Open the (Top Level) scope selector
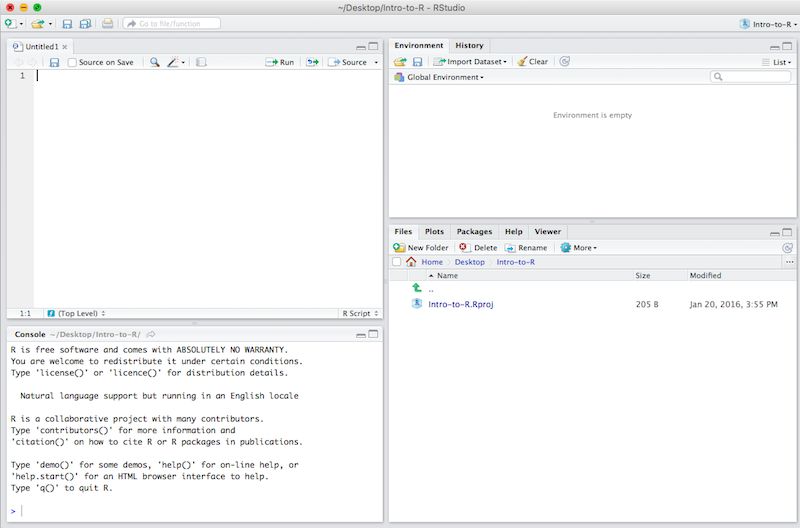Viewport: 800px width, 528px height. point(77,313)
